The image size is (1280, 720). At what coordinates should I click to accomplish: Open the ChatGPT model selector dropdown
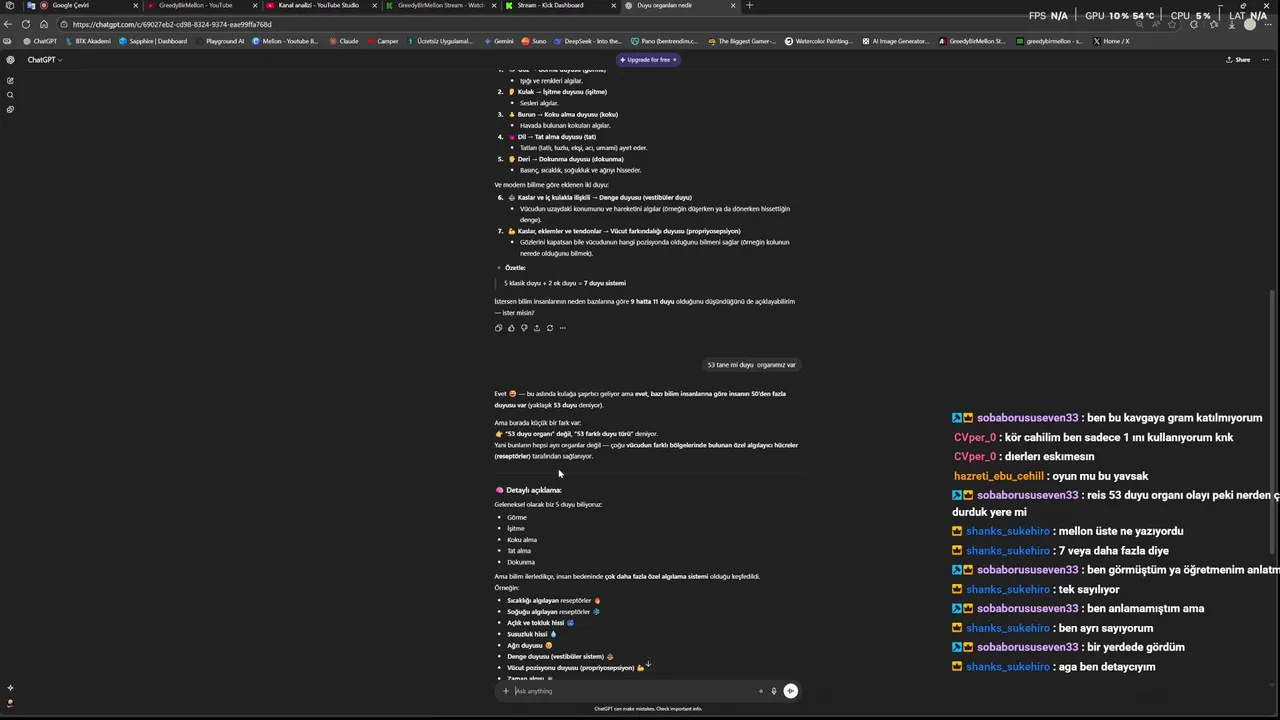45,60
